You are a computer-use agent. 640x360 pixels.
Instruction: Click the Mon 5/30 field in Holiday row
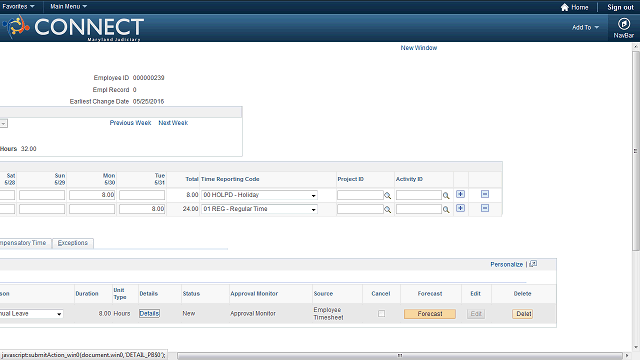tap(92, 195)
